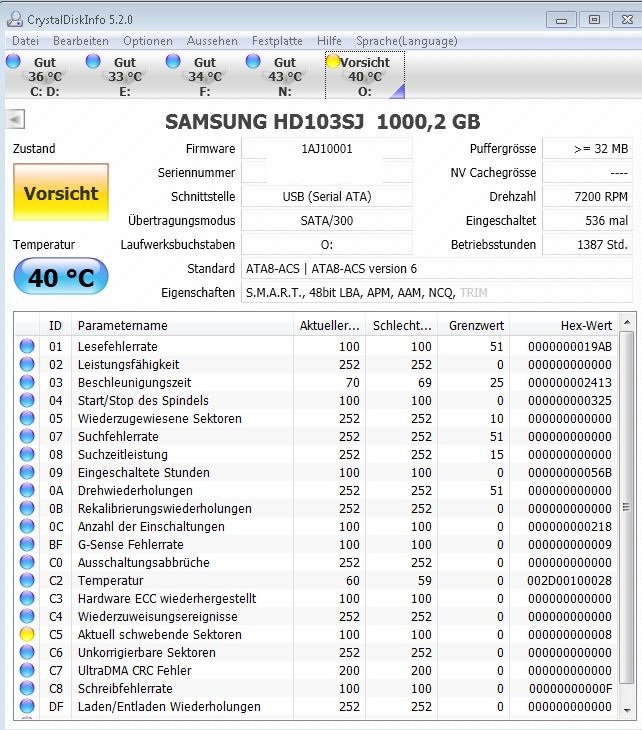Screen dimensions: 642x730
Task: Click hex value 0000000019AB
Action: pos(570,346)
